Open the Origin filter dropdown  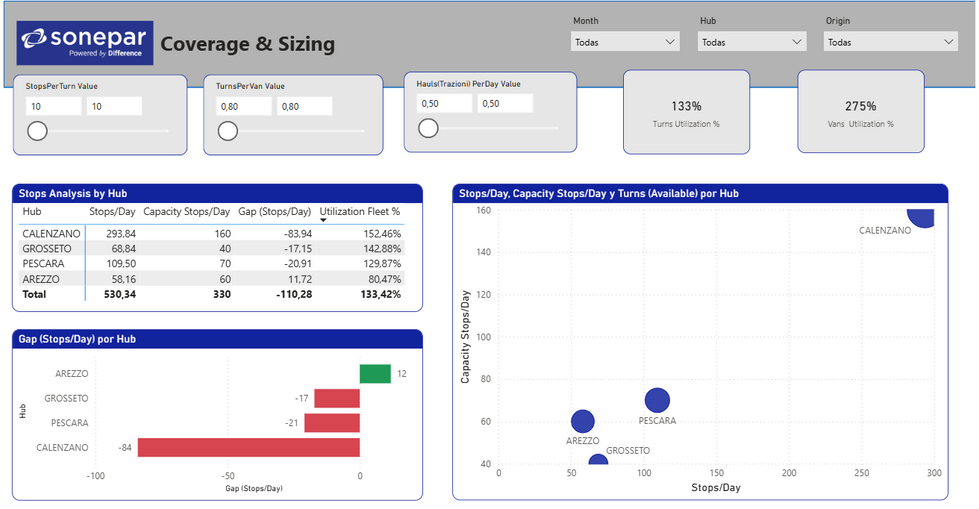pos(890,42)
